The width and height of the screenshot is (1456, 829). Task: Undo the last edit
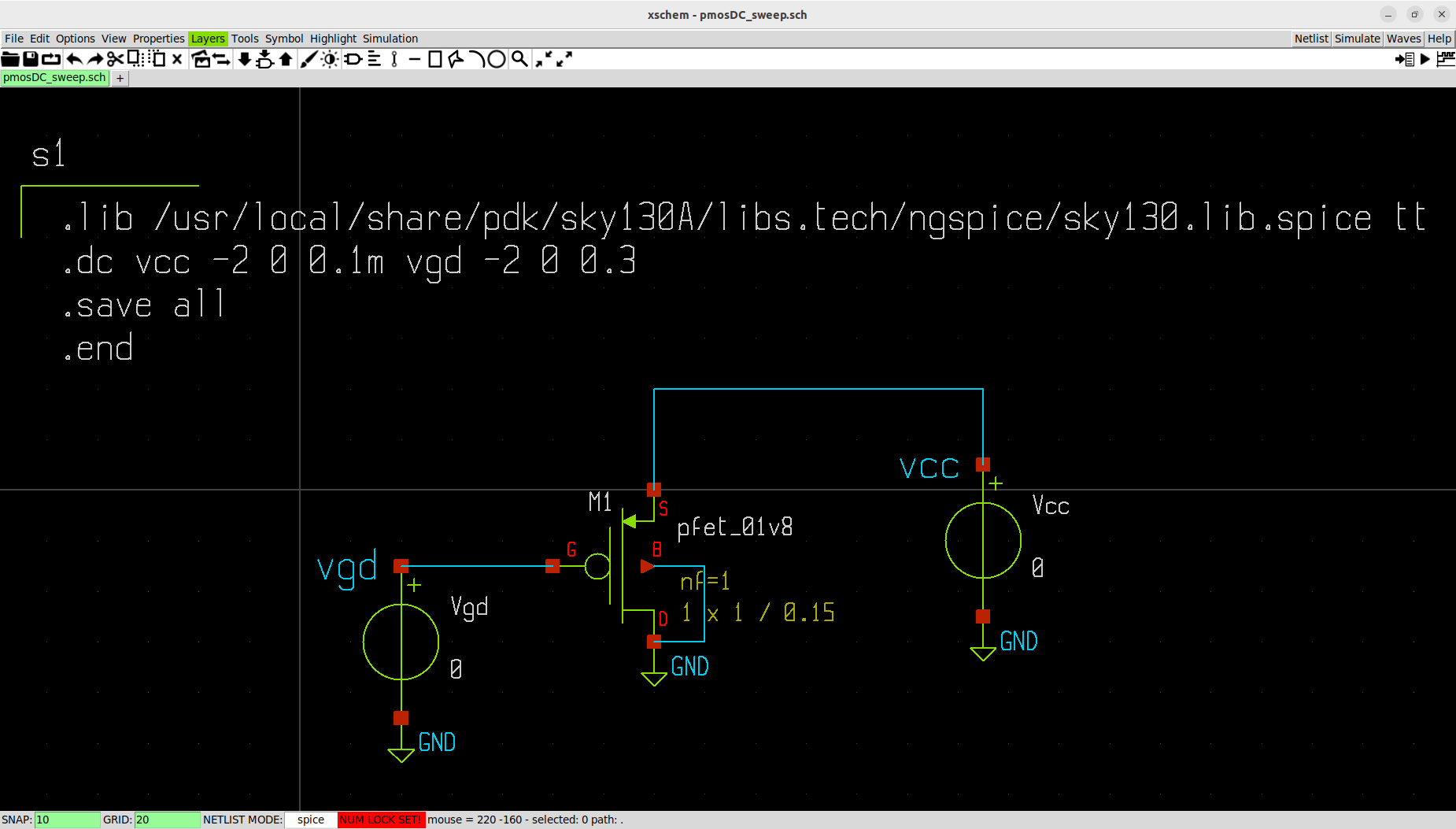pos(75,58)
